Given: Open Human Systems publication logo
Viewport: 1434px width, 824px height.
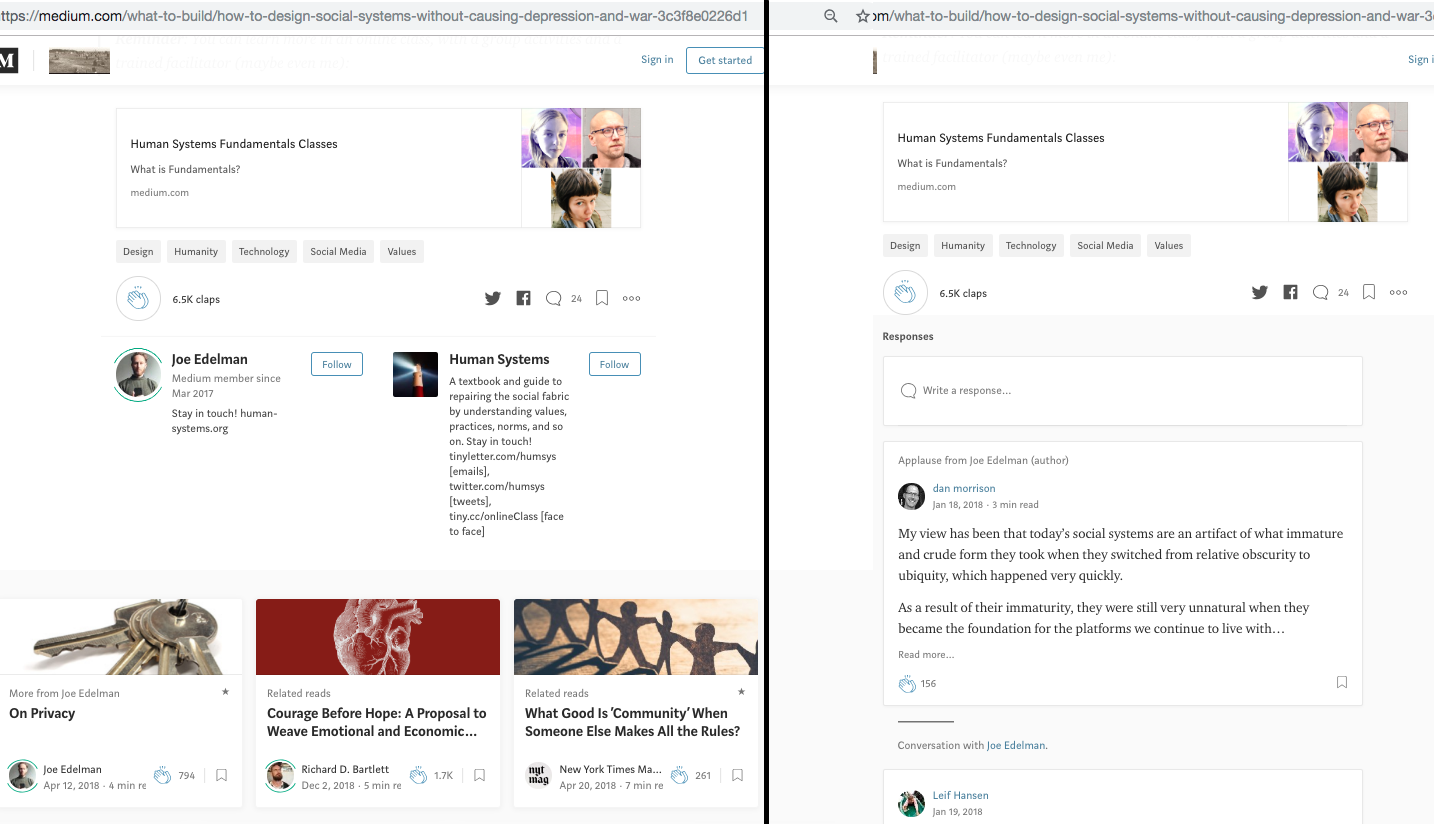Looking at the screenshot, I should [415, 374].
